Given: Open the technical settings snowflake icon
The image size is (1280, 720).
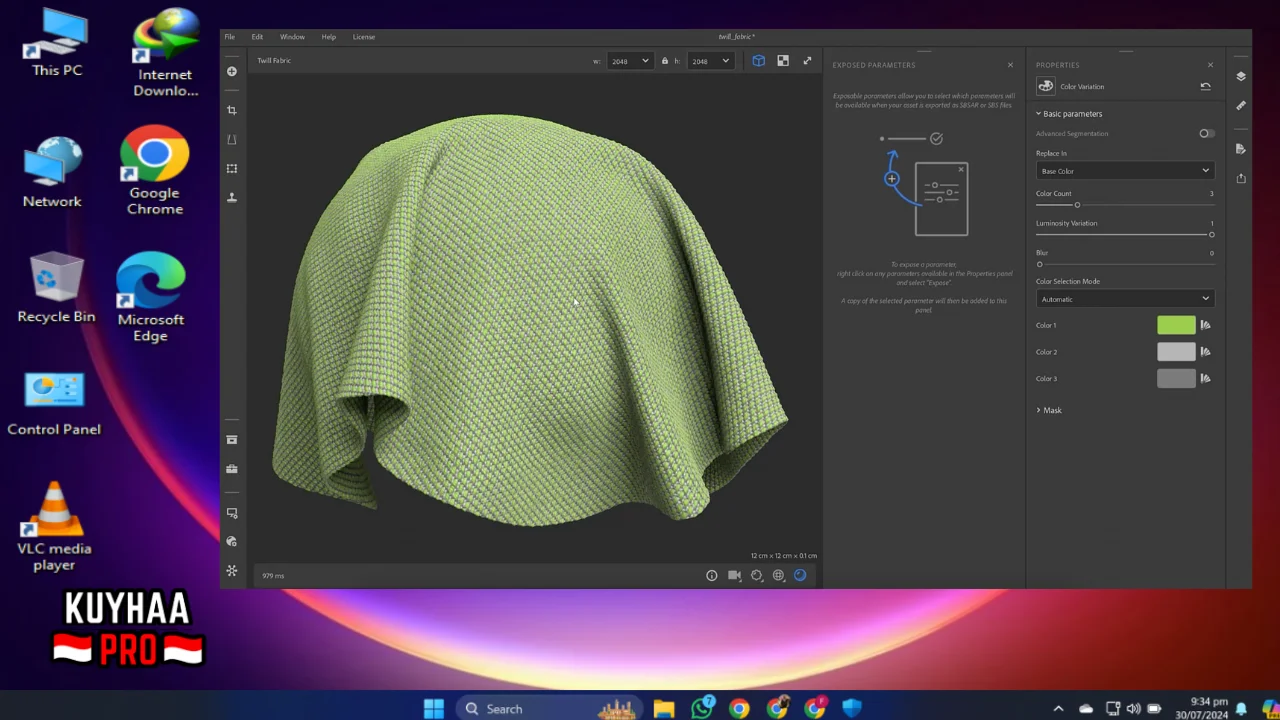Looking at the screenshot, I should [x=232, y=570].
